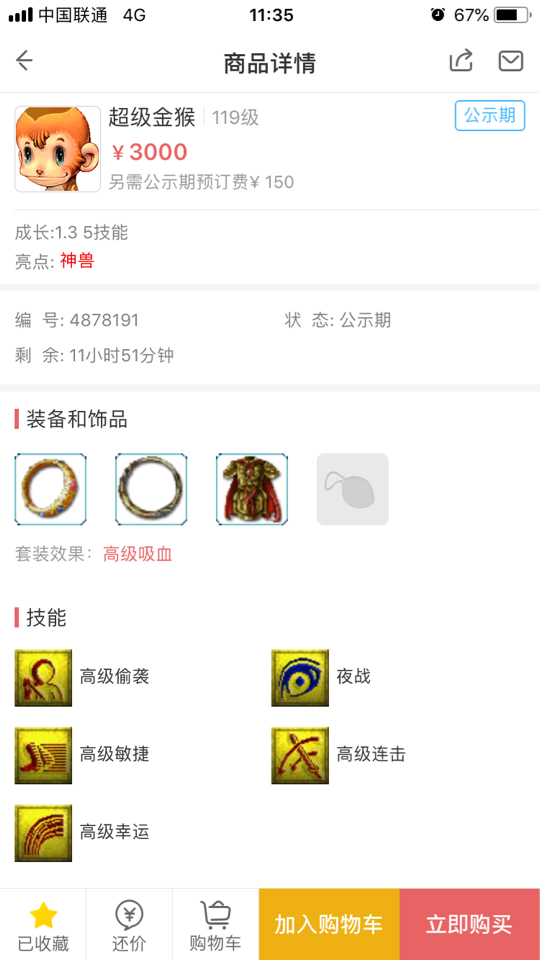Select the 高级敏捷 skill icon
The width and height of the screenshot is (540, 960).
coord(43,756)
